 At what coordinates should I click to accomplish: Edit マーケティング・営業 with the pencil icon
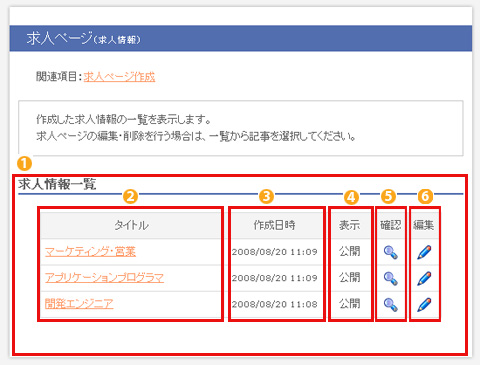[x=424, y=252]
